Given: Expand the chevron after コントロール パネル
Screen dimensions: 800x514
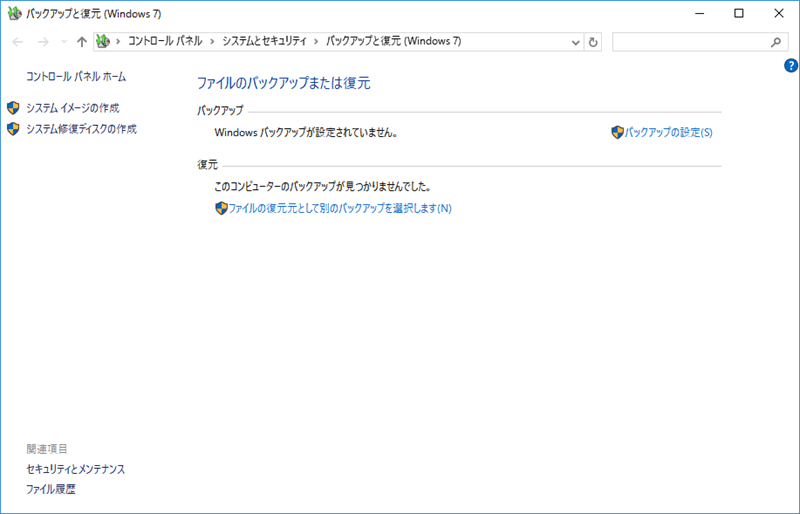Looking at the screenshot, I should tap(213, 41).
